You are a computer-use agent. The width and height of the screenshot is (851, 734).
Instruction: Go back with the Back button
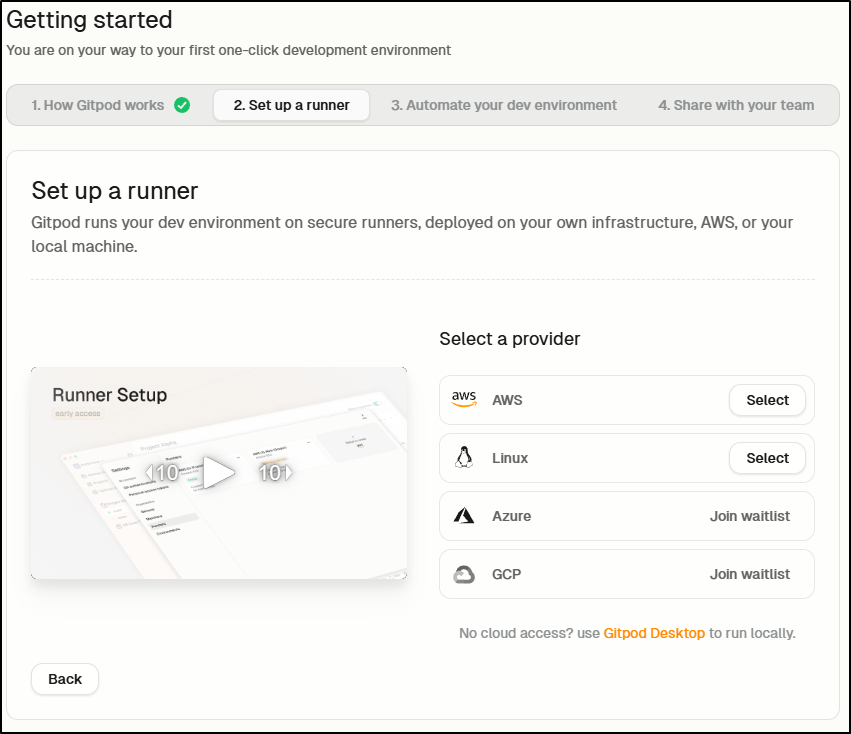coord(65,679)
